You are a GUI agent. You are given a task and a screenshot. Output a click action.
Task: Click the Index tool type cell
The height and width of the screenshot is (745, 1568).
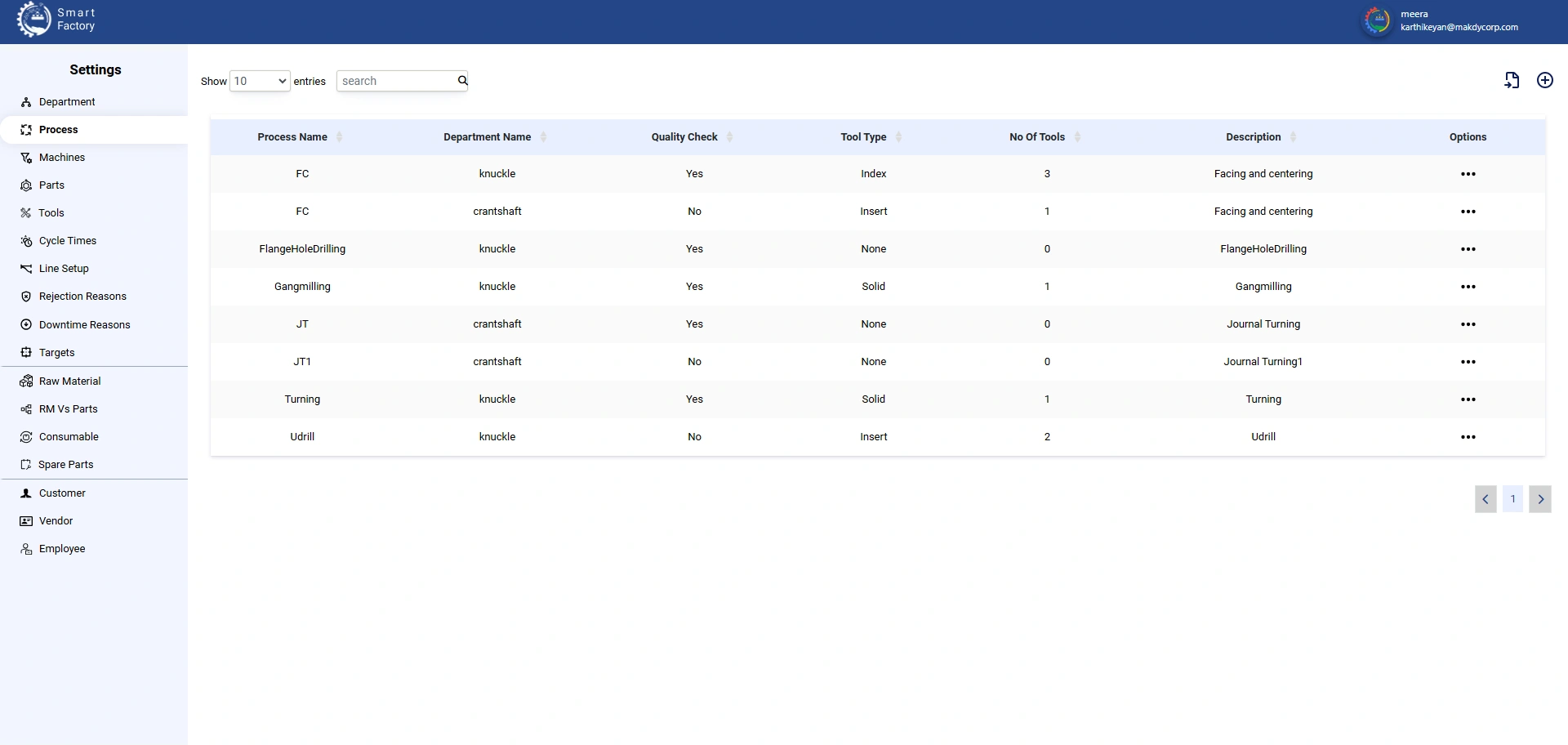[x=873, y=174]
